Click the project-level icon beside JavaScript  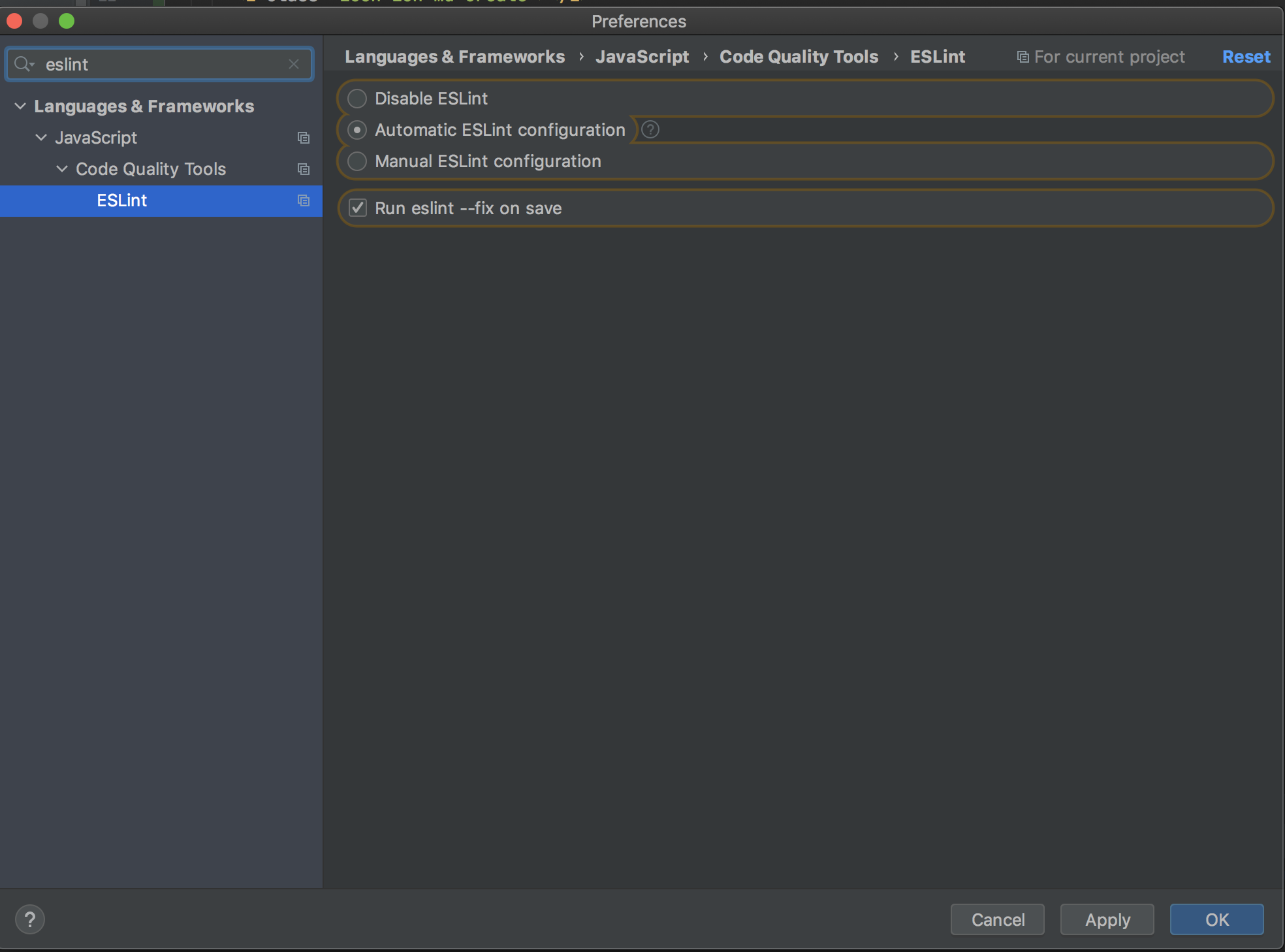304,138
